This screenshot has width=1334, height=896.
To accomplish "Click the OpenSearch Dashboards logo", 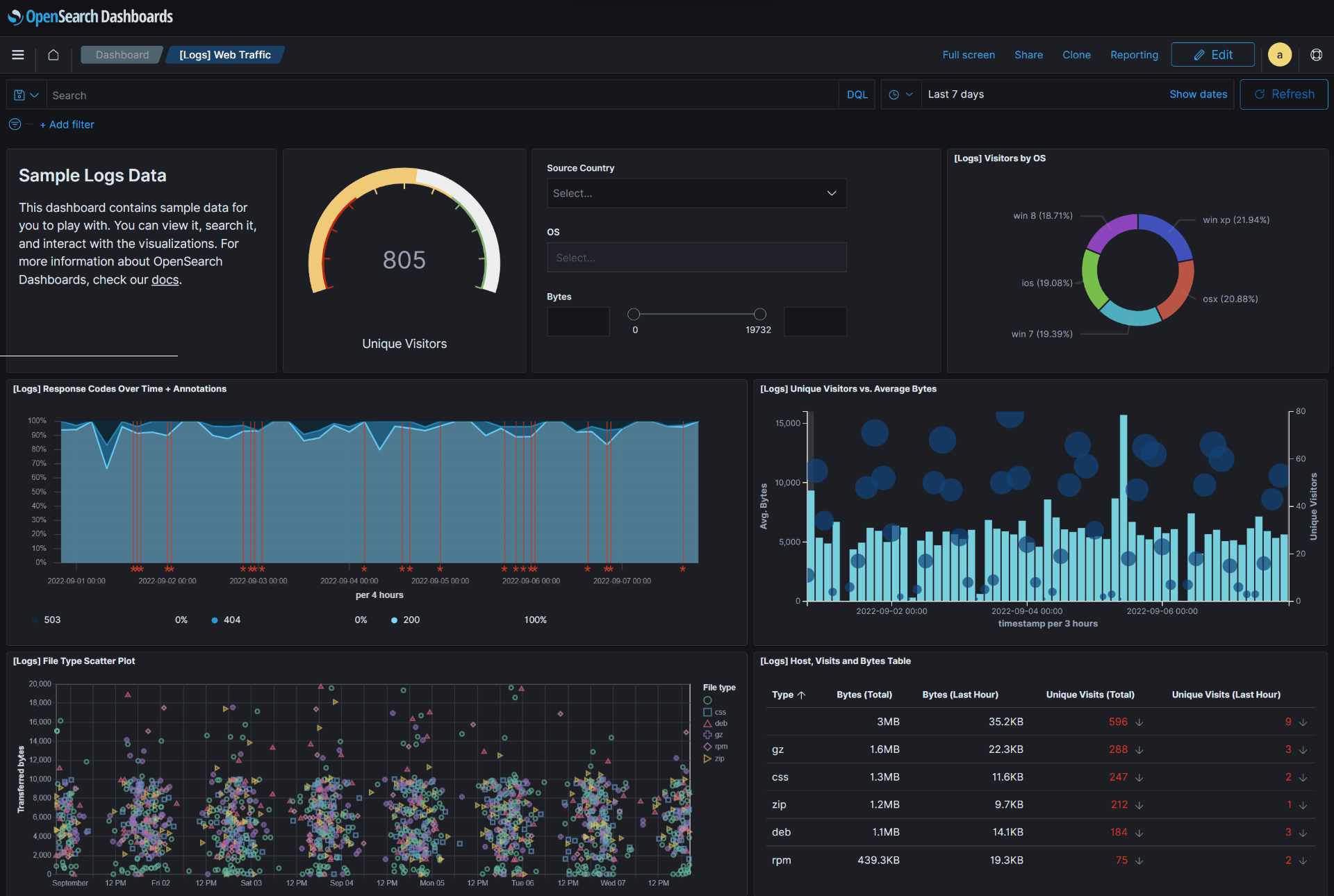I will pos(89,16).
